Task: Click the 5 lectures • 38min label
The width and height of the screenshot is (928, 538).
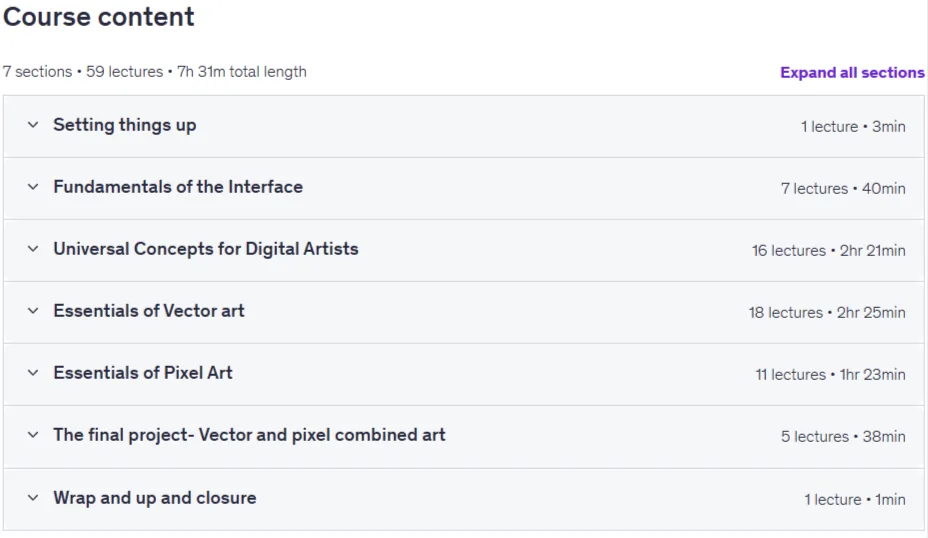Action: (843, 437)
